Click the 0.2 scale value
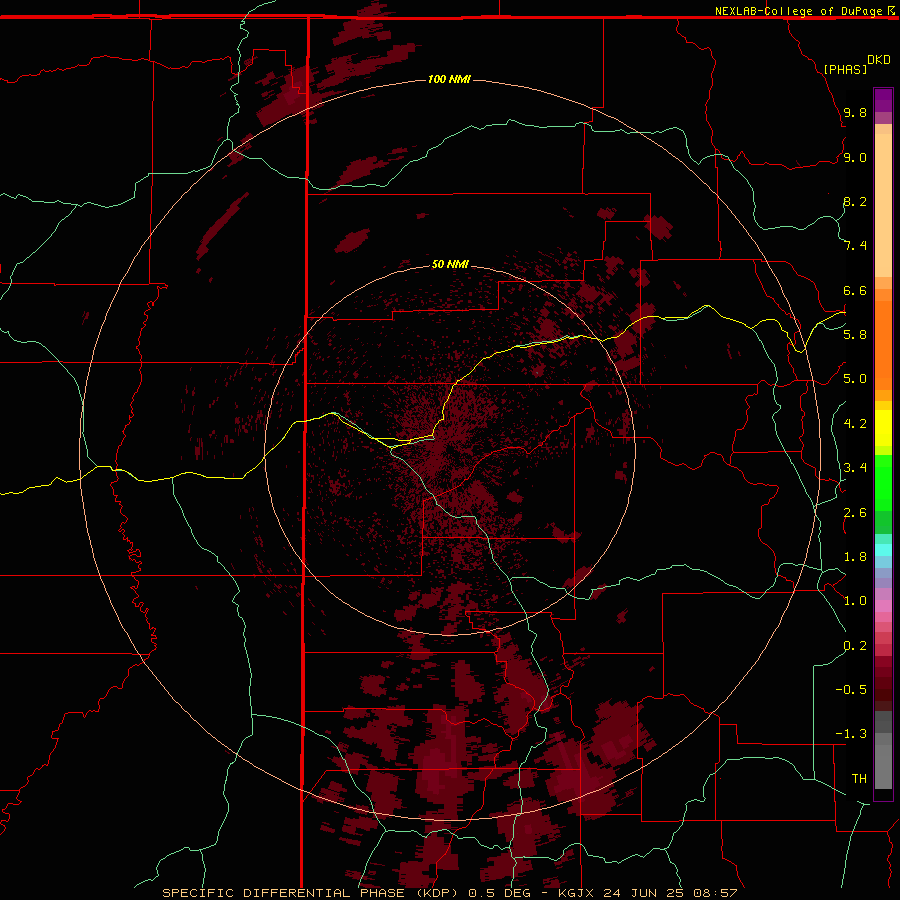 pos(855,646)
